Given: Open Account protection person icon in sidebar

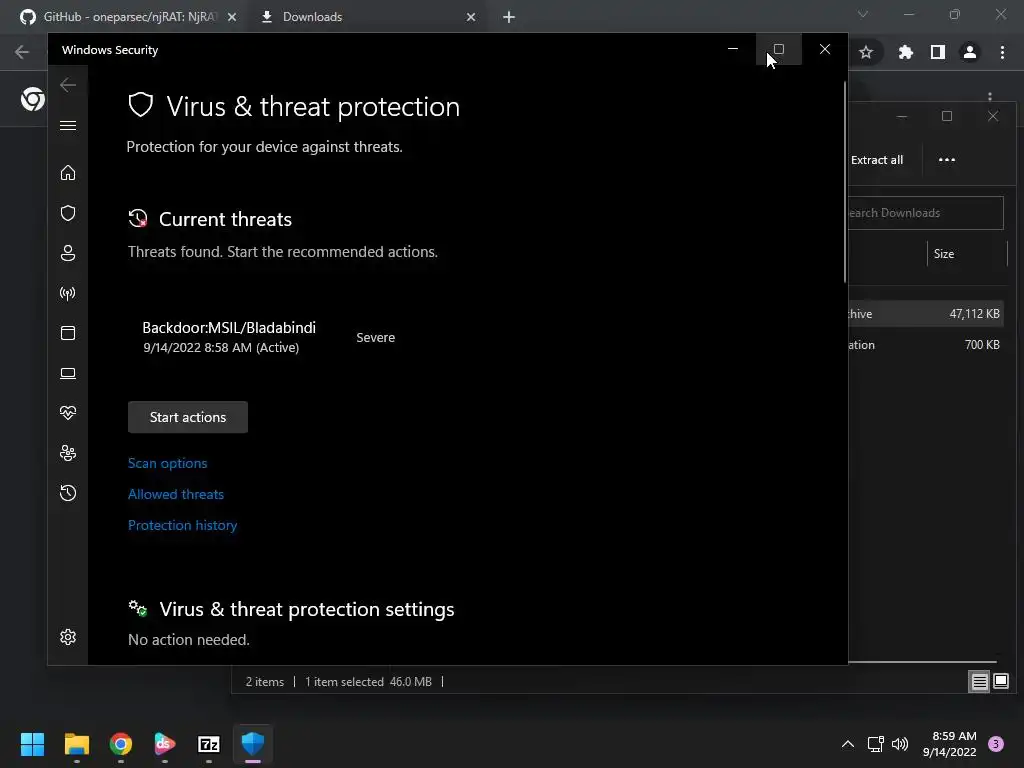Looking at the screenshot, I should click(68, 253).
